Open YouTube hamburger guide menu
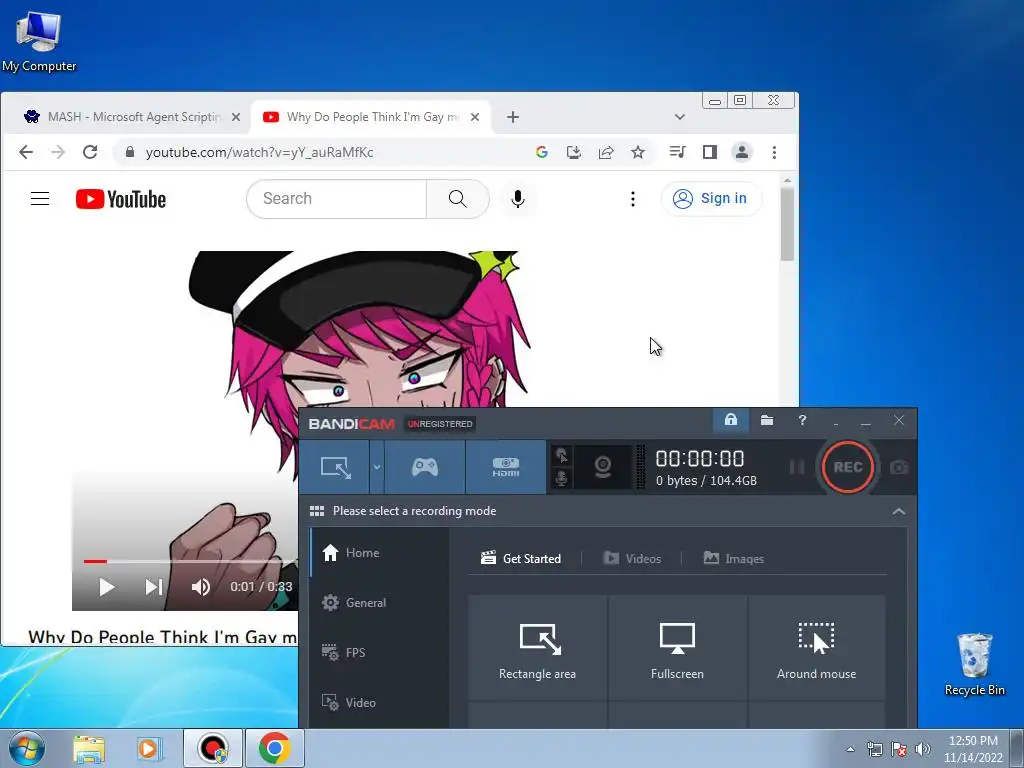 pos(40,199)
